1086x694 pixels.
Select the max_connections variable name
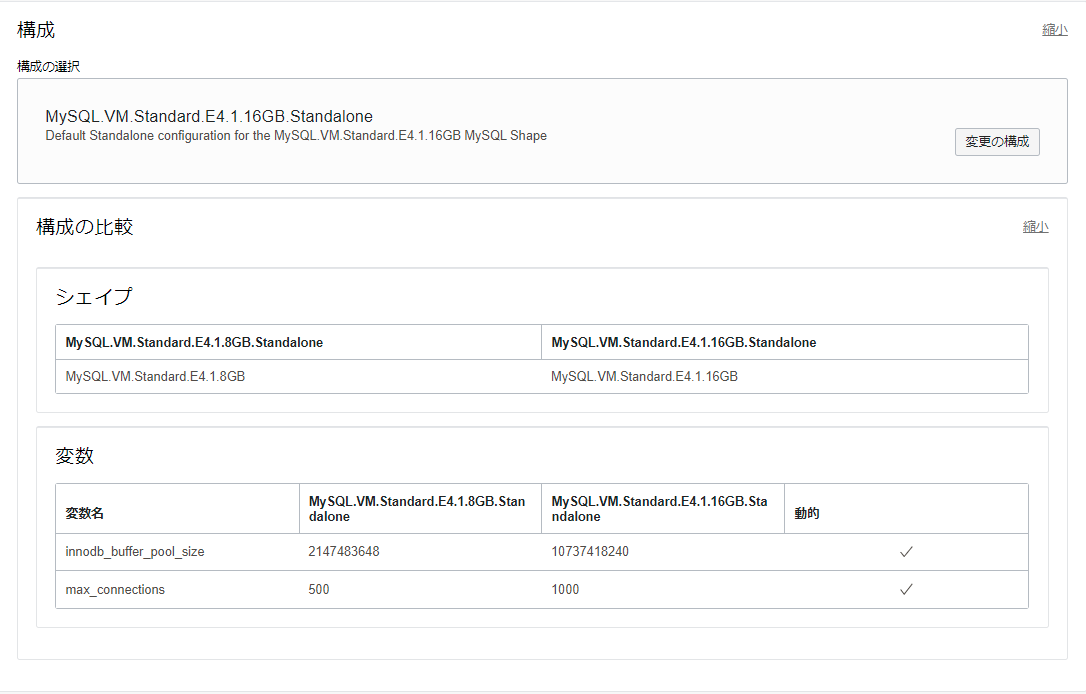point(115,589)
